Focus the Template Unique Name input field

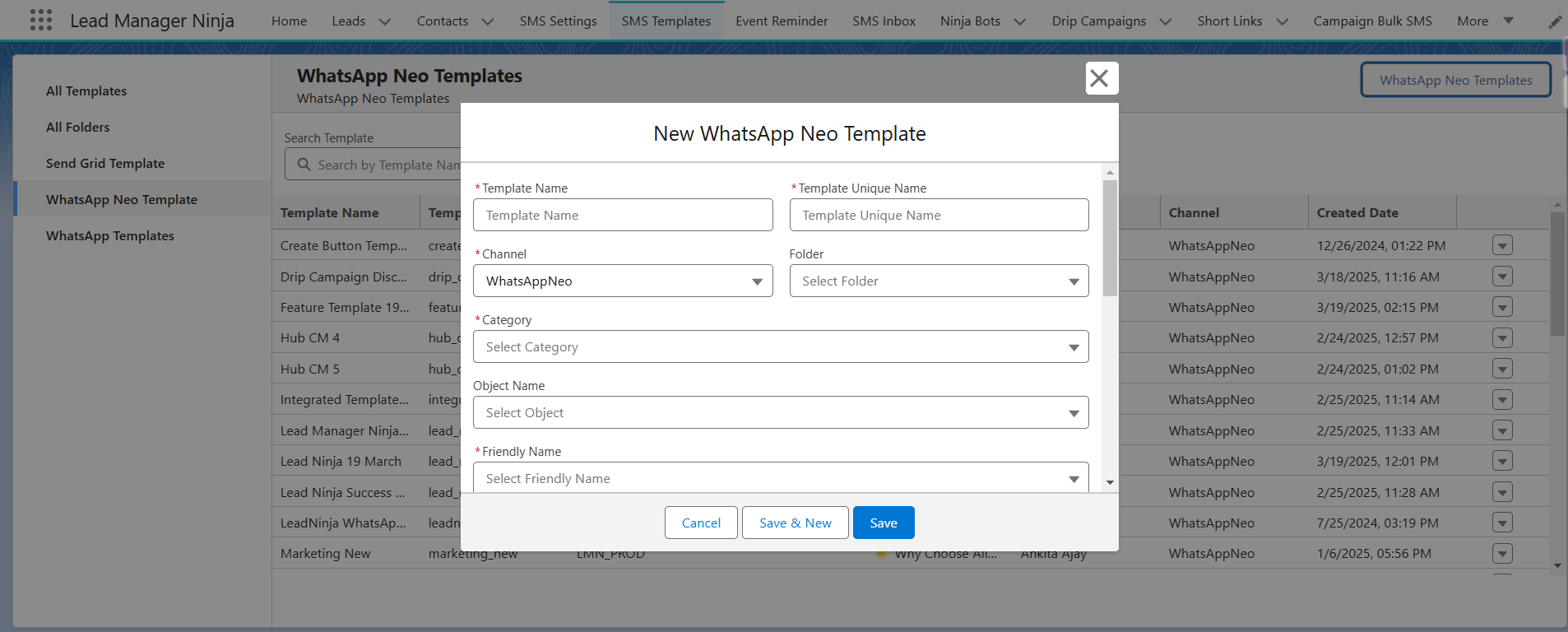[x=939, y=215]
